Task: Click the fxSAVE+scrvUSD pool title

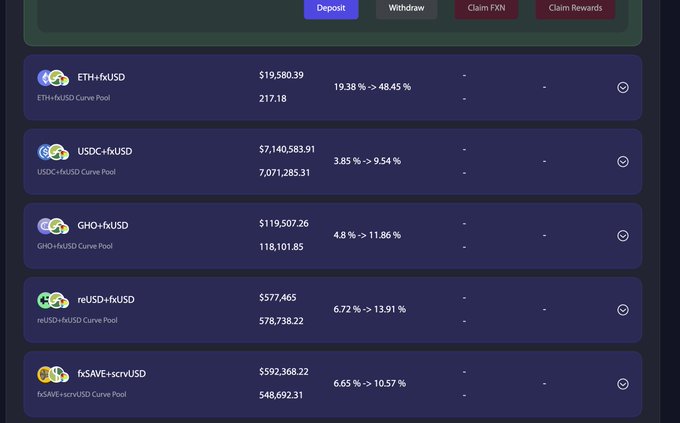Action: (112, 373)
